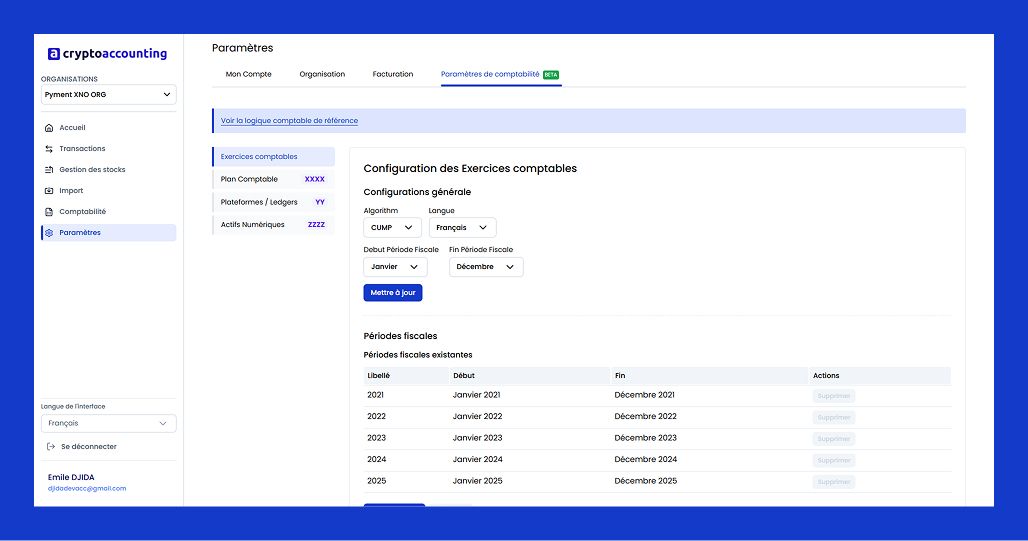Click the Comptabilité document icon
The width and height of the screenshot is (1028, 541).
49,212
